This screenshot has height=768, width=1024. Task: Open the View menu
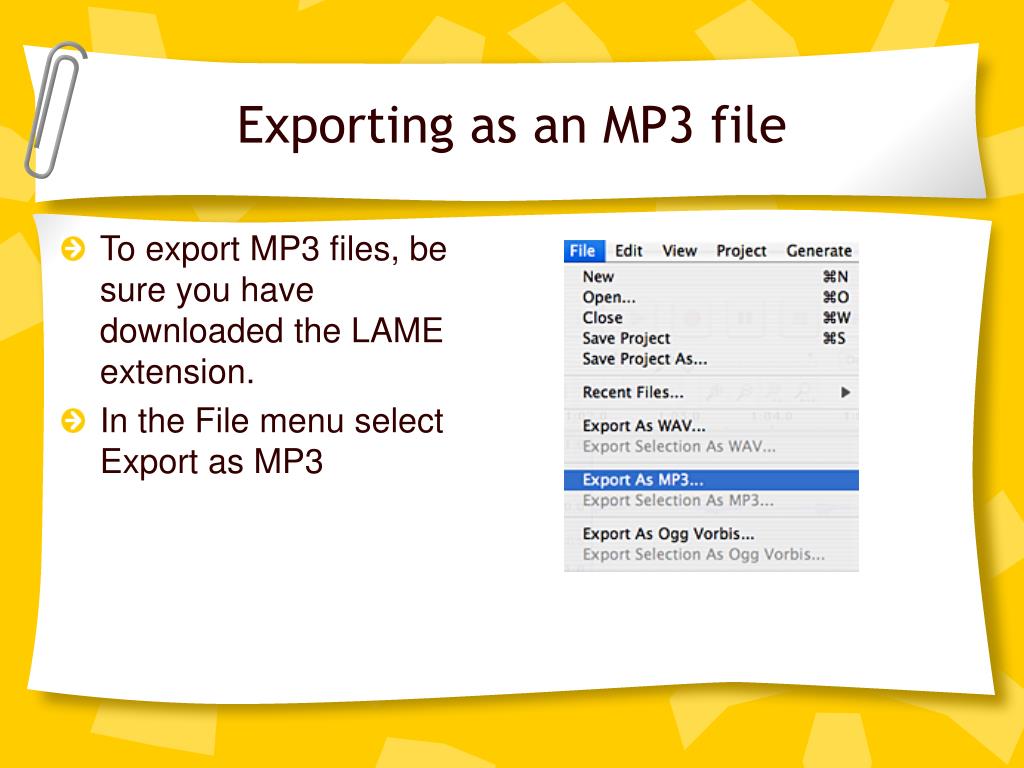[679, 251]
